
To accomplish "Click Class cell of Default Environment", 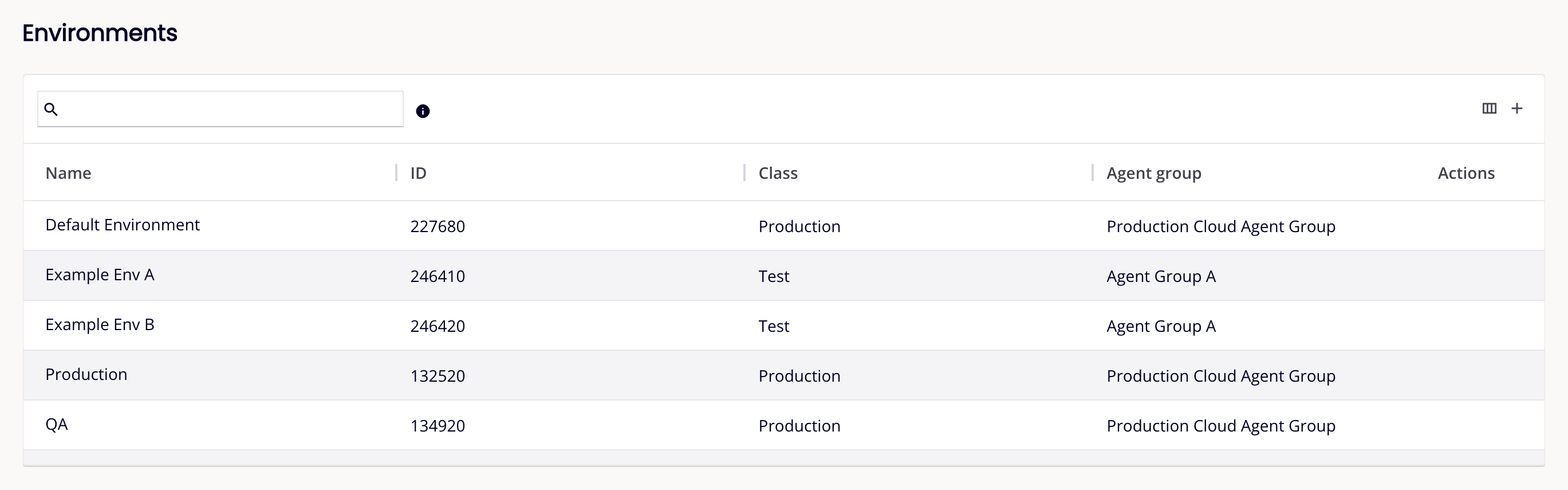I will pyautogui.click(x=799, y=227).
